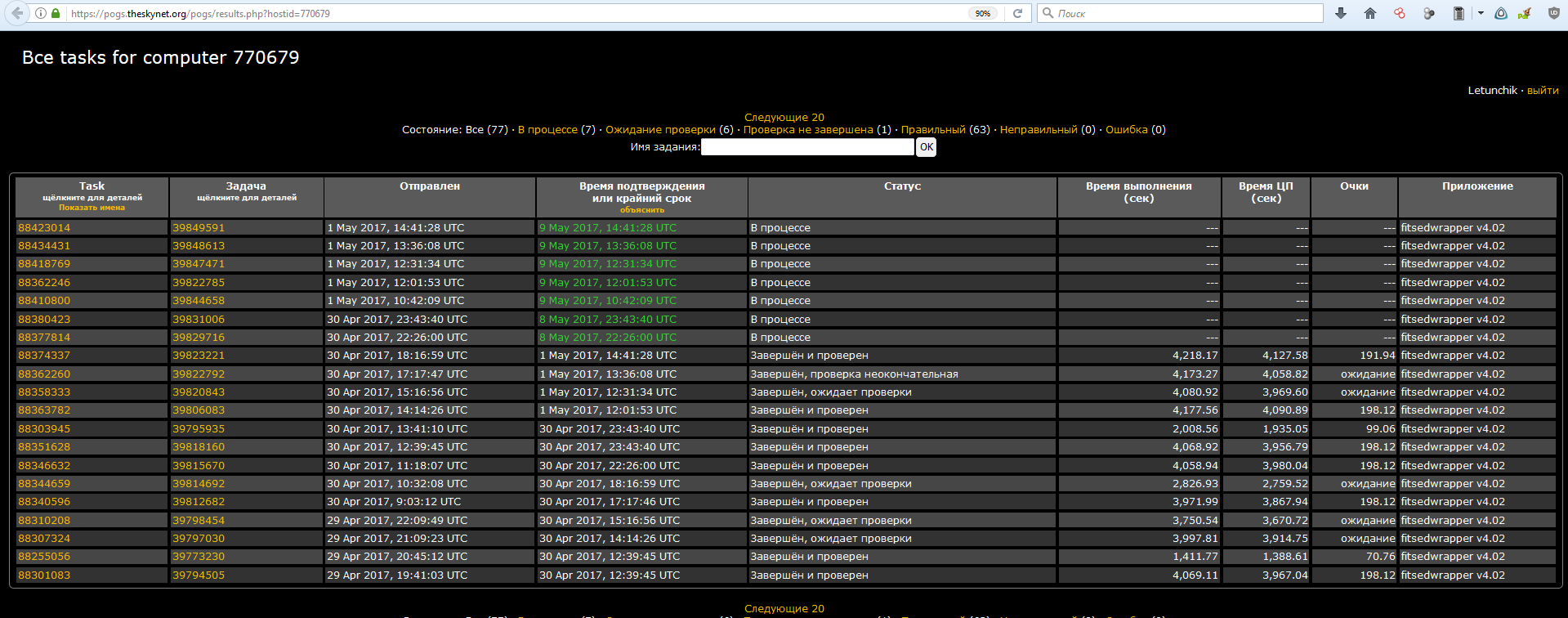Click the PDF wizard extension icon
This screenshot has width=1568, height=618.
point(1525,13)
